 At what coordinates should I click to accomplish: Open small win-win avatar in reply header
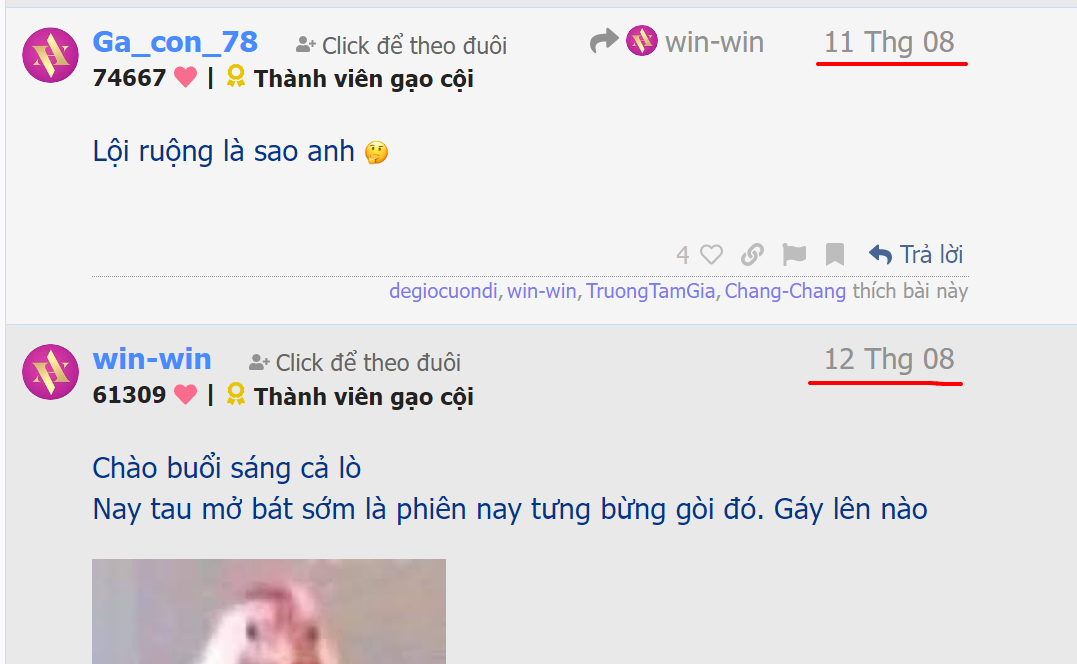[x=642, y=41]
